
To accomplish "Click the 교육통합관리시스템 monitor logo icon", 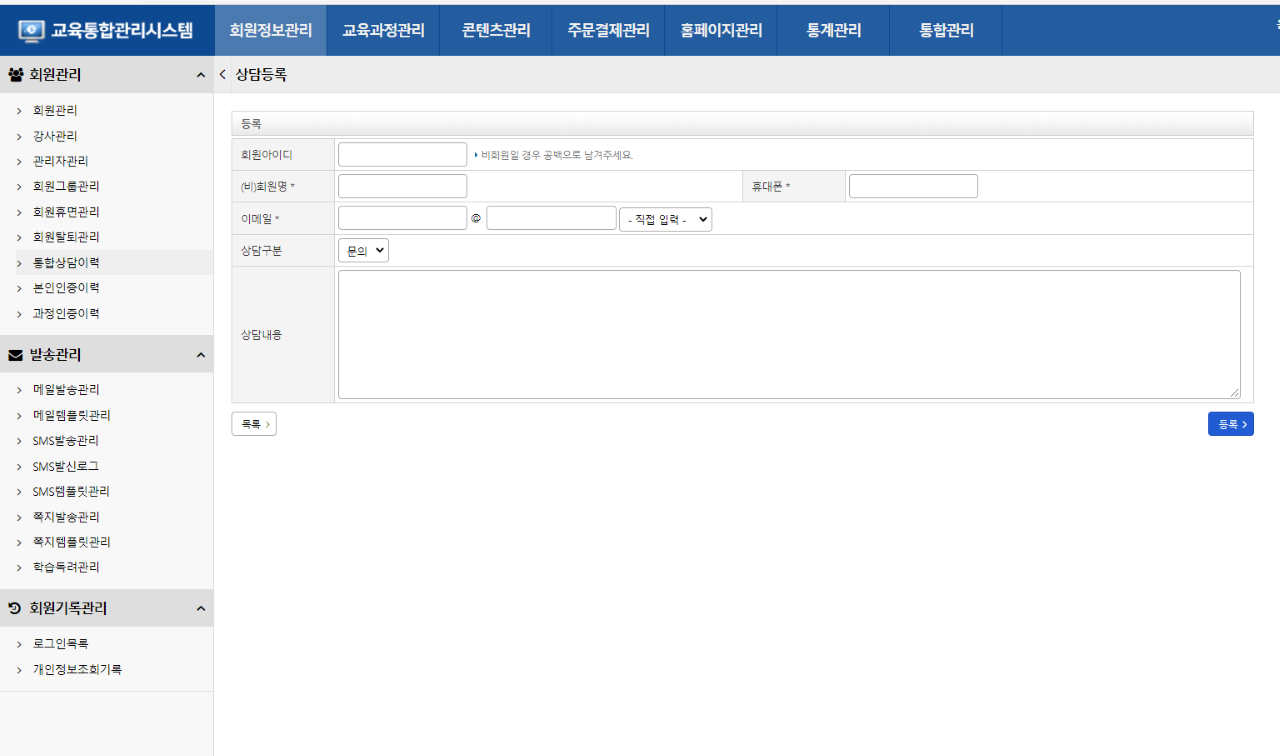I will (x=31, y=30).
